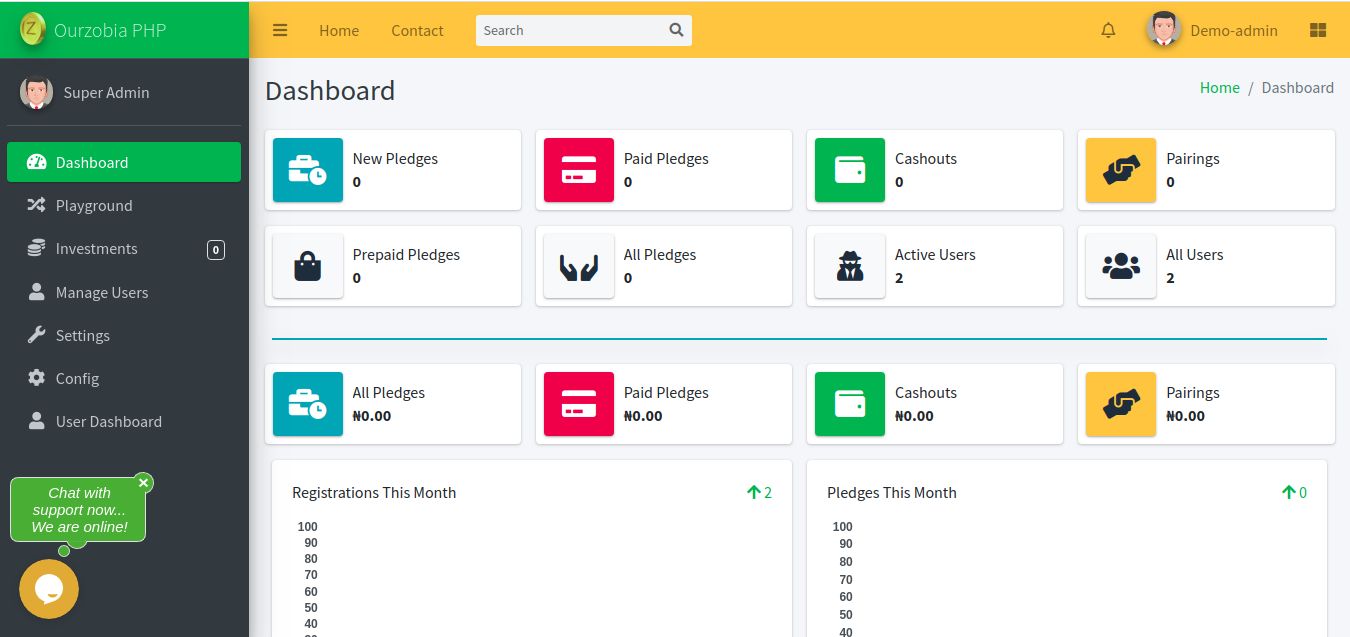Viewport: 1350px width, 637px height.
Task: Dismiss the chat support popup
Action: pyautogui.click(x=143, y=482)
